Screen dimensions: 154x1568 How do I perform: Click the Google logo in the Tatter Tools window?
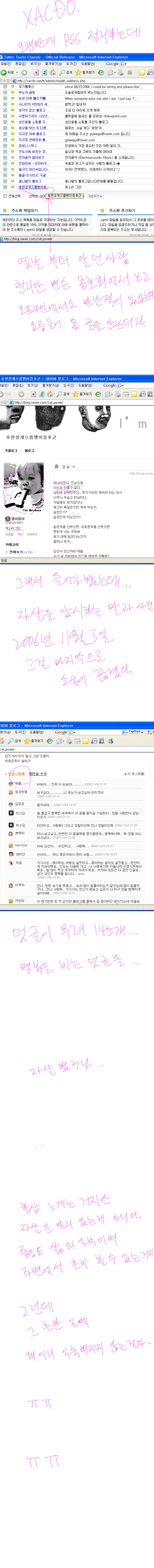click(x=112, y=63)
